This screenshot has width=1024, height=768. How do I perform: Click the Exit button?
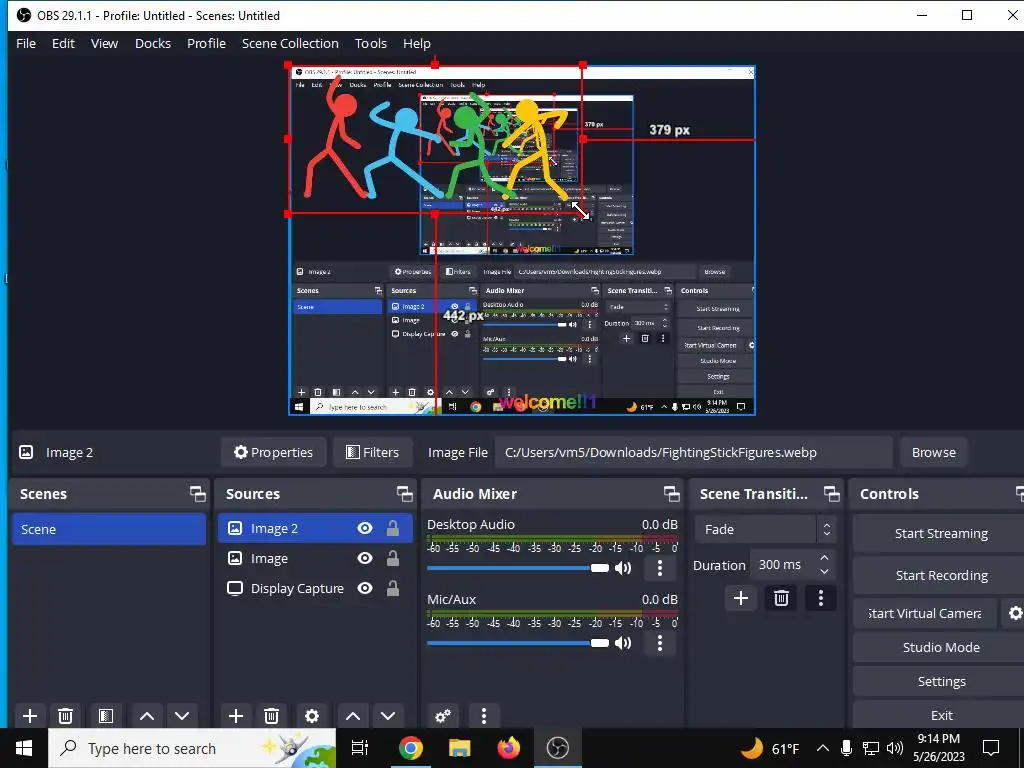(940, 715)
